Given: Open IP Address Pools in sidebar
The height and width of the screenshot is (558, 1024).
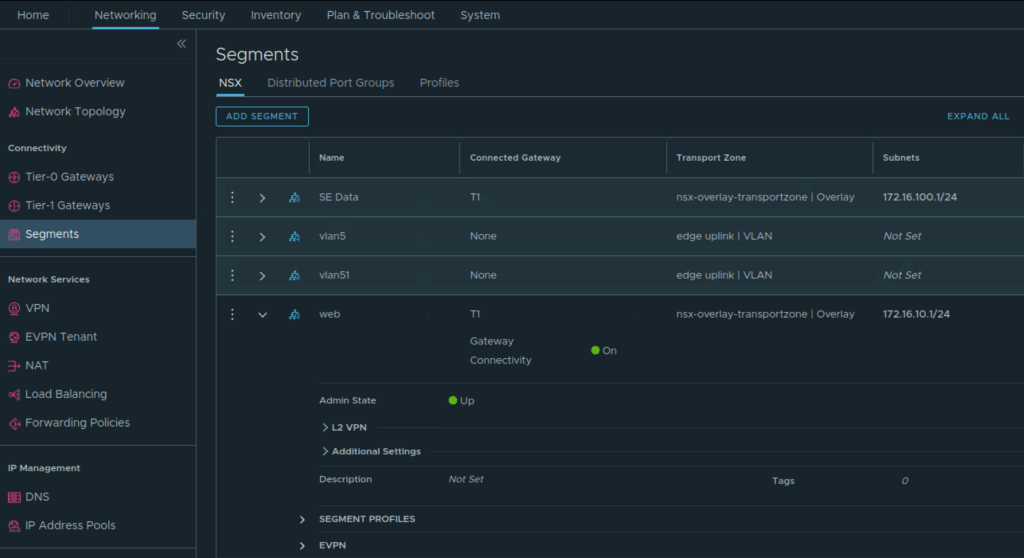Looking at the screenshot, I should [70, 525].
